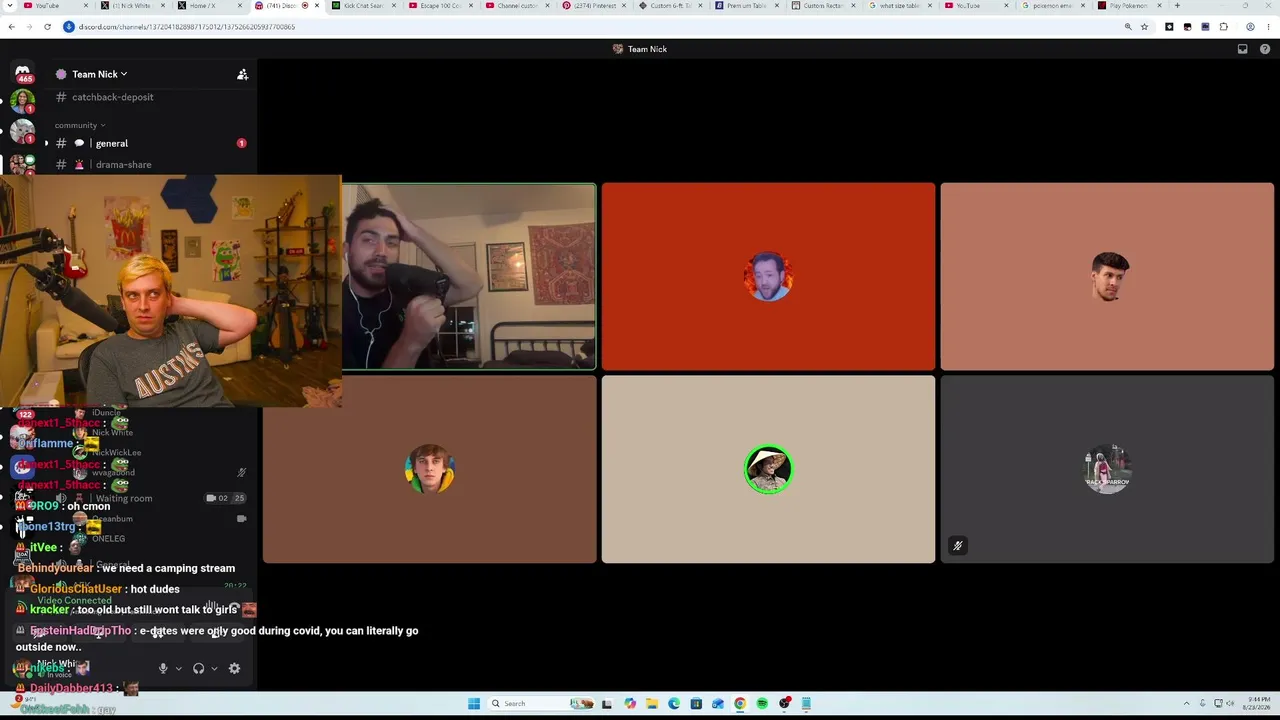Open Discord user settings gear
The image size is (1280, 720).
[x=234, y=668]
